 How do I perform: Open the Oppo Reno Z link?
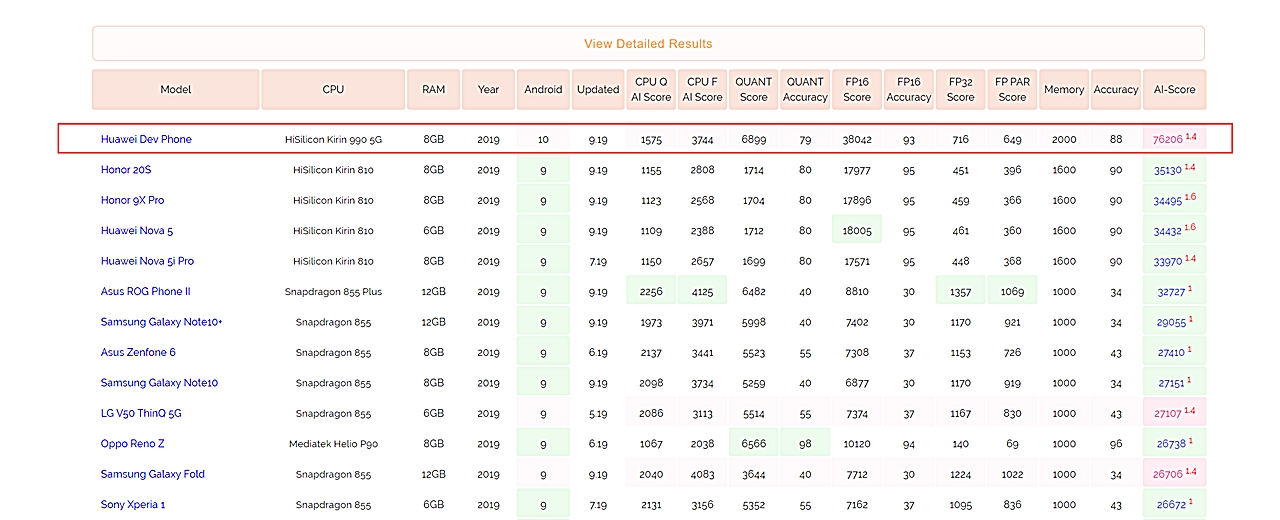click(132, 444)
